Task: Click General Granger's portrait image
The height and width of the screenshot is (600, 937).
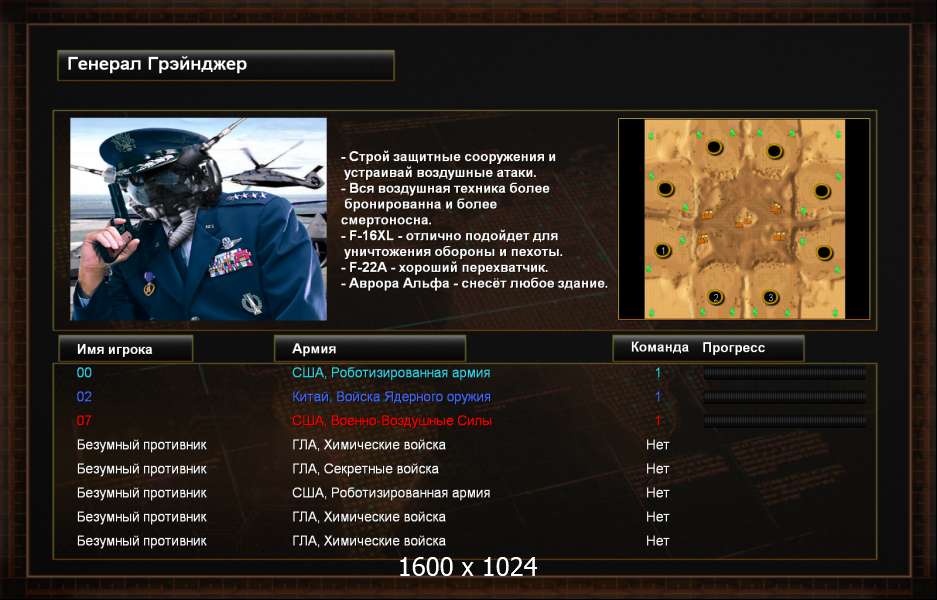Action: point(198,219)
